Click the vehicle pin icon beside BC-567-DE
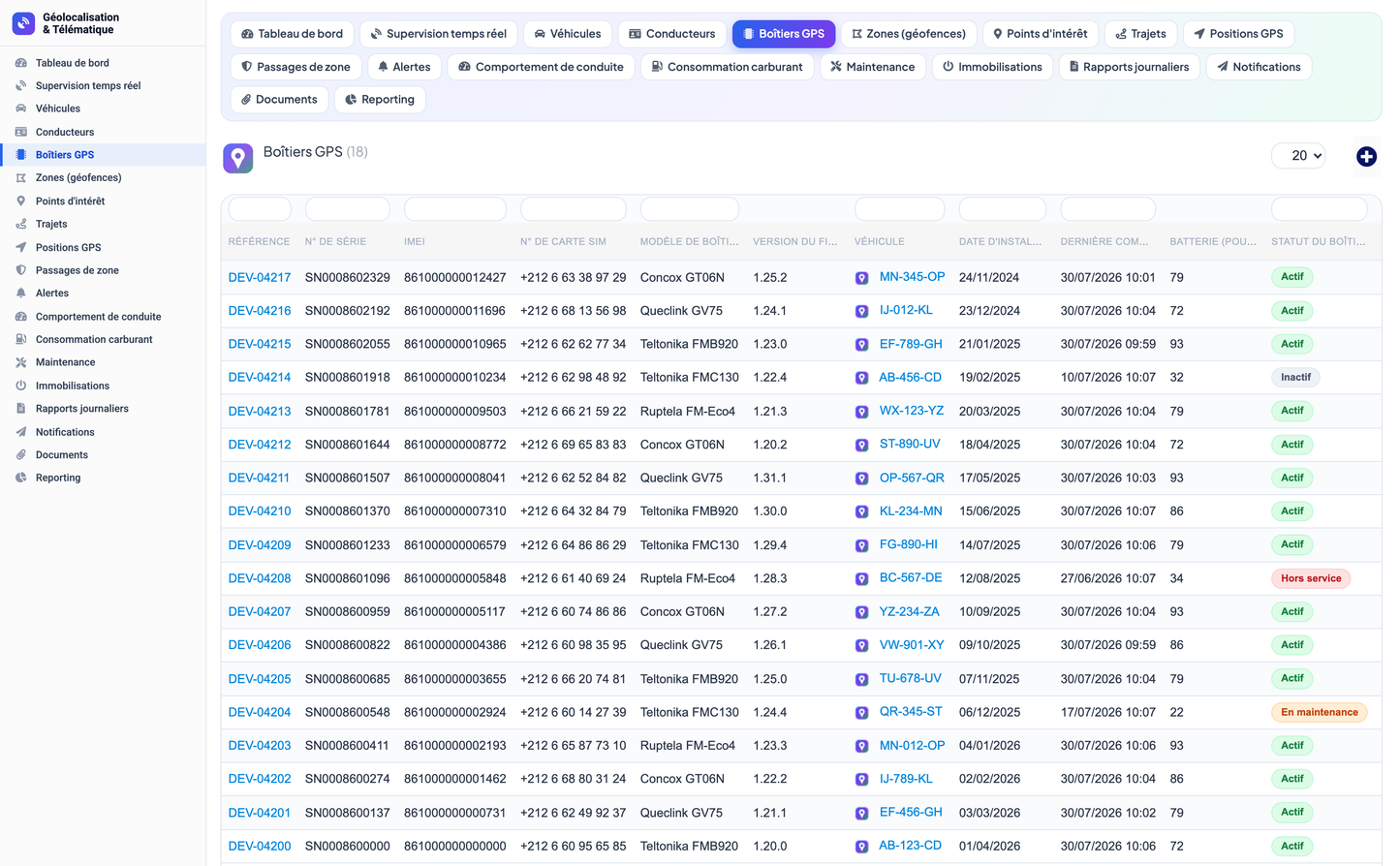The height and width of the screenshot is (866, 1400). coord(861,579)
